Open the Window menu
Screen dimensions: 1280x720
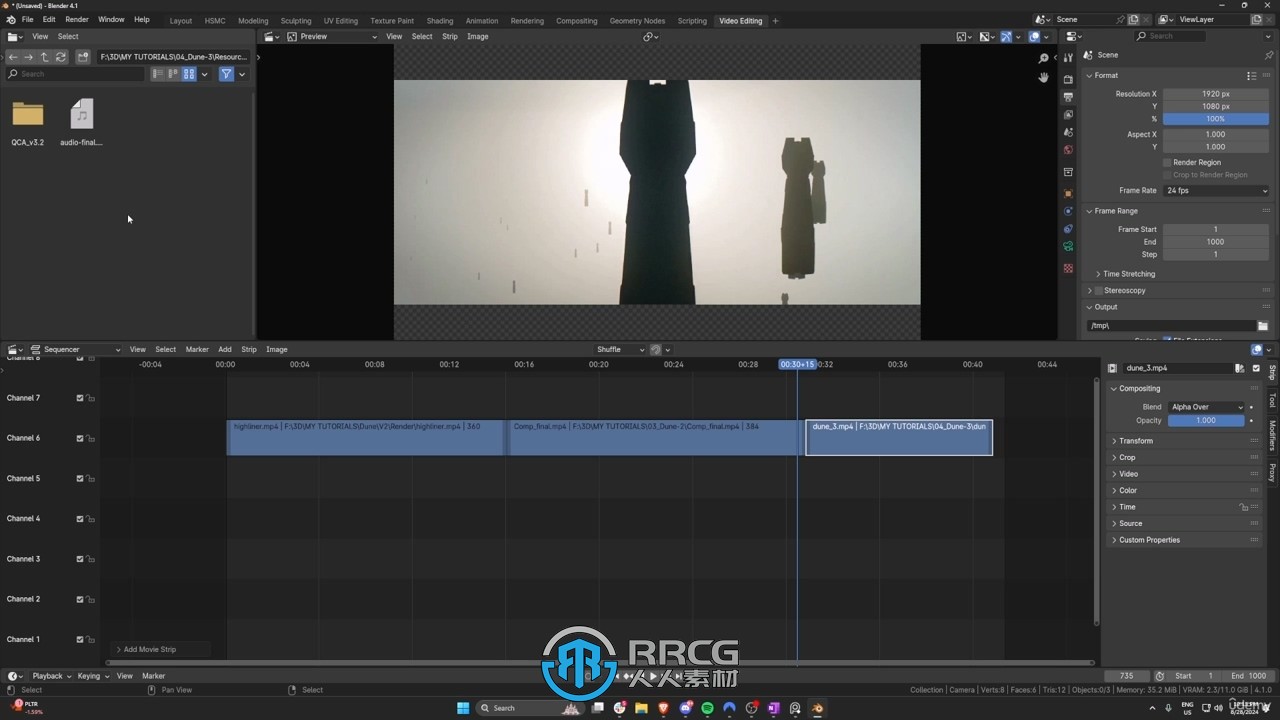(x=111, y=19)
